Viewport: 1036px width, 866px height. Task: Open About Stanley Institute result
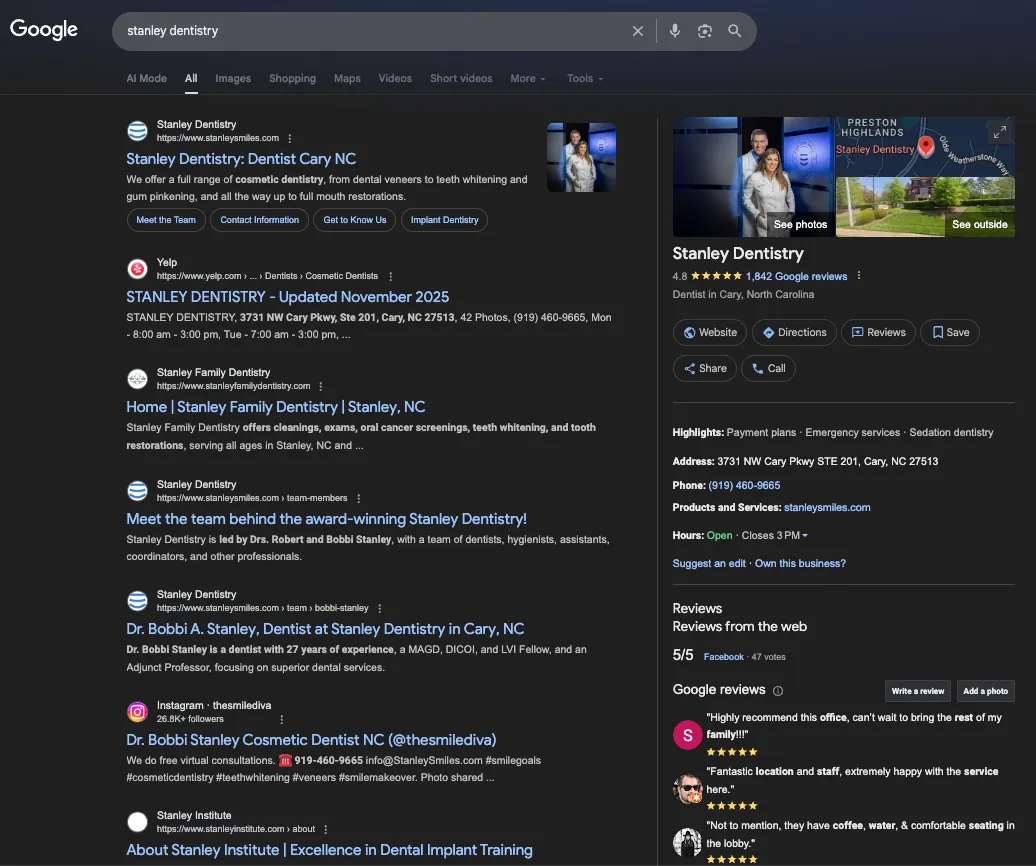click(329, 850)
